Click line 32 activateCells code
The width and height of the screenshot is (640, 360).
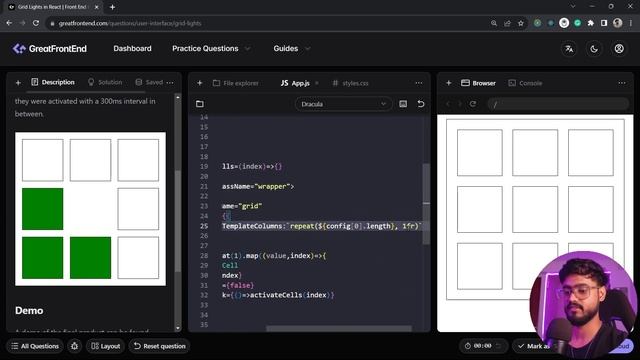point(278,295)
